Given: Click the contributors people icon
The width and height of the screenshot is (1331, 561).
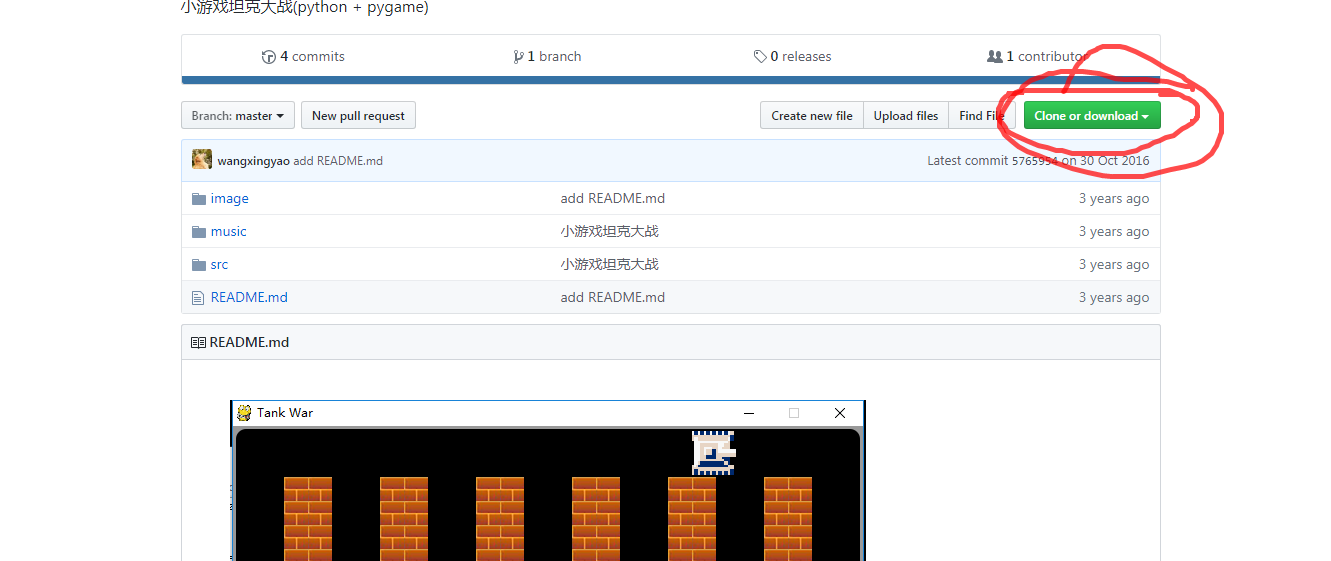Looking at the screenshot, I should point(994,57).
